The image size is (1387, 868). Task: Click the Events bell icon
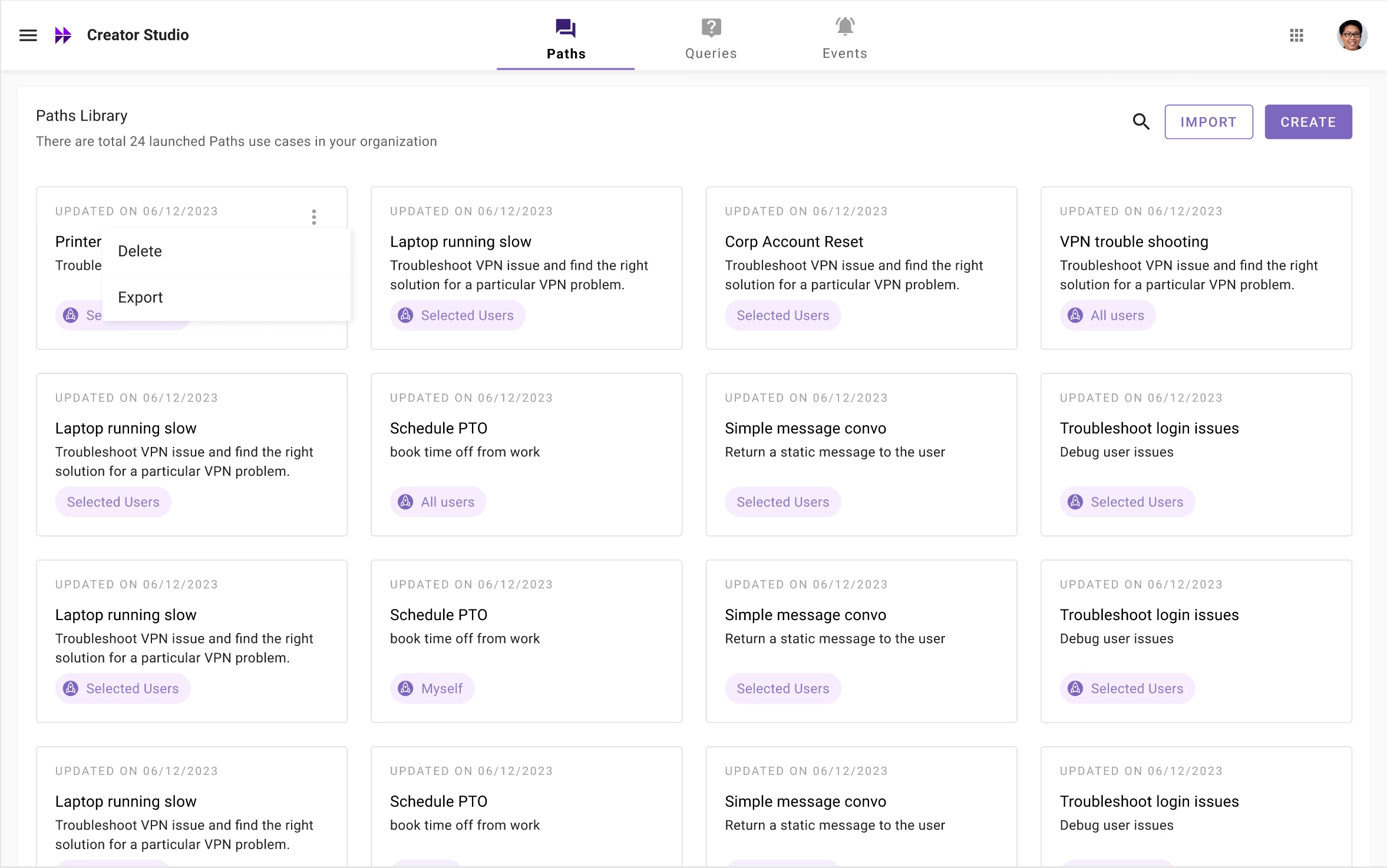coord(844,26)
